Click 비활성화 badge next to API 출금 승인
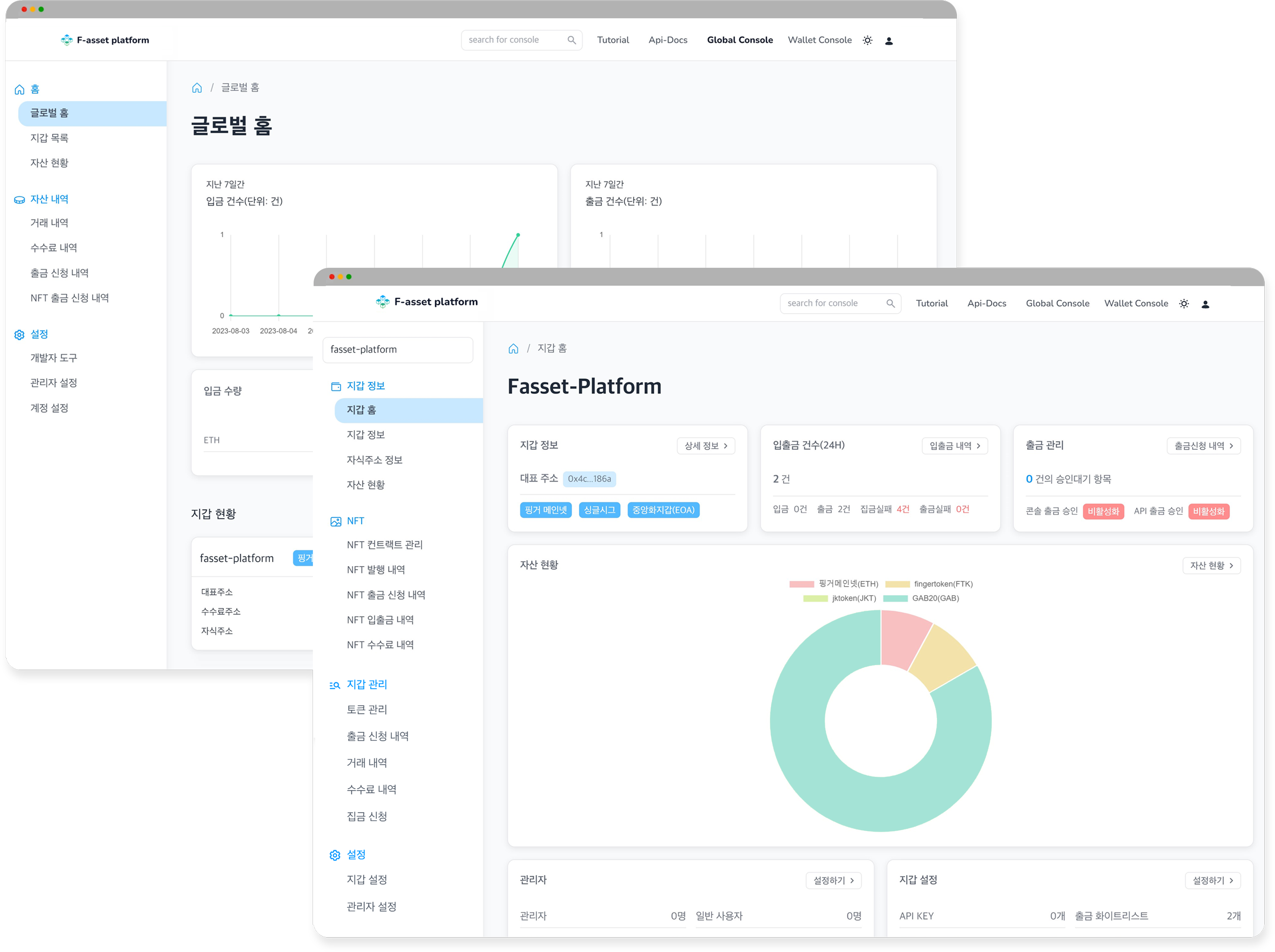 (x=1209, y=512)
